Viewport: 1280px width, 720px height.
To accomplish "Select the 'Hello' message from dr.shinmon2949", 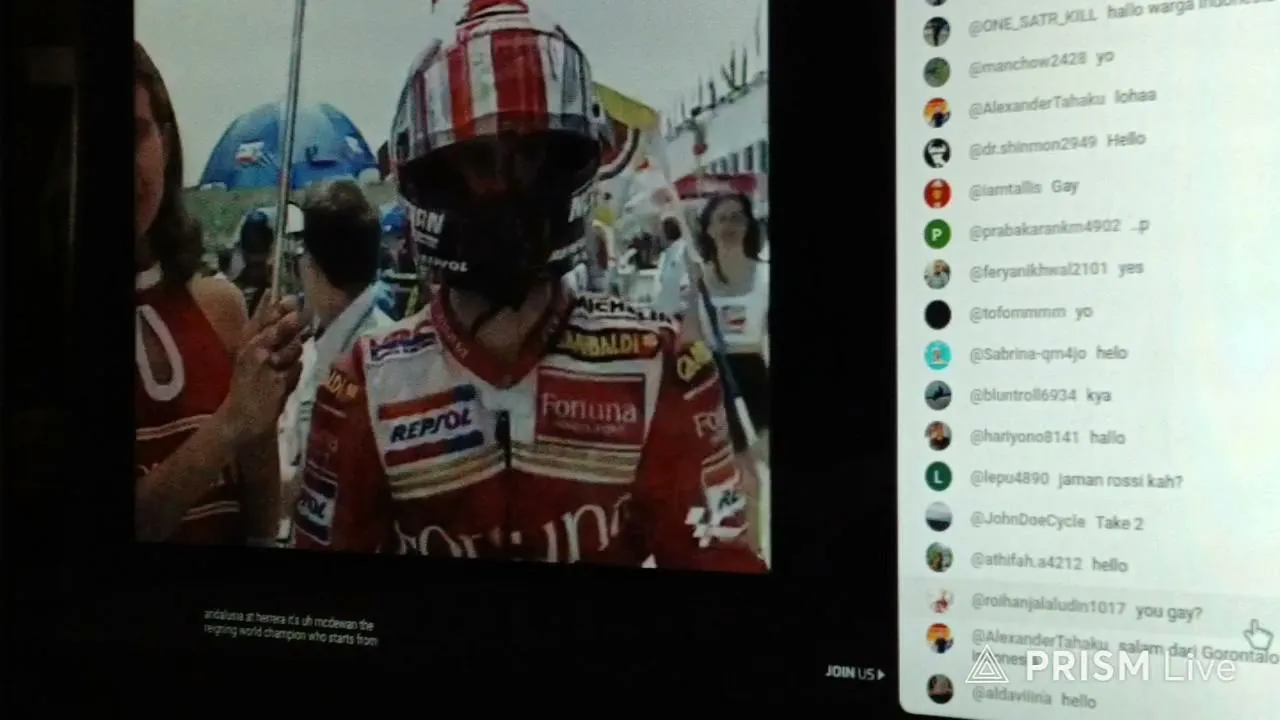I will (x=1126, y=140).
